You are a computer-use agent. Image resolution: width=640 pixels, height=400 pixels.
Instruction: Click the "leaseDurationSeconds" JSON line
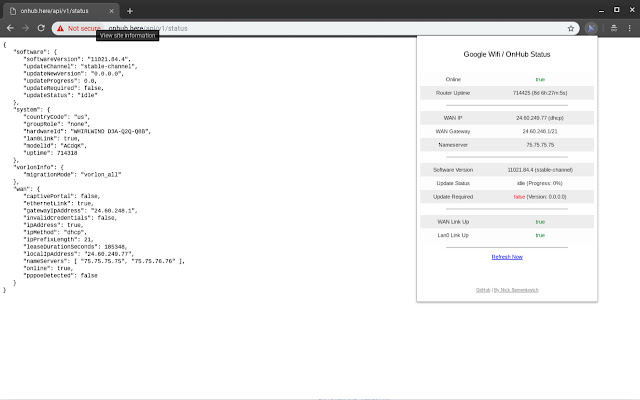(x=75, y=247)
